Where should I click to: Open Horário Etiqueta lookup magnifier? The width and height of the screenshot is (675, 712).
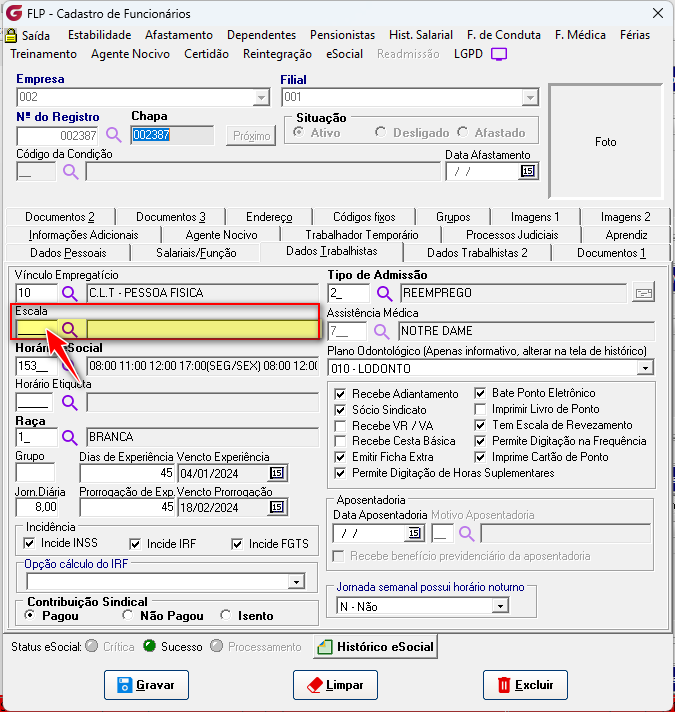coord(69,402)
